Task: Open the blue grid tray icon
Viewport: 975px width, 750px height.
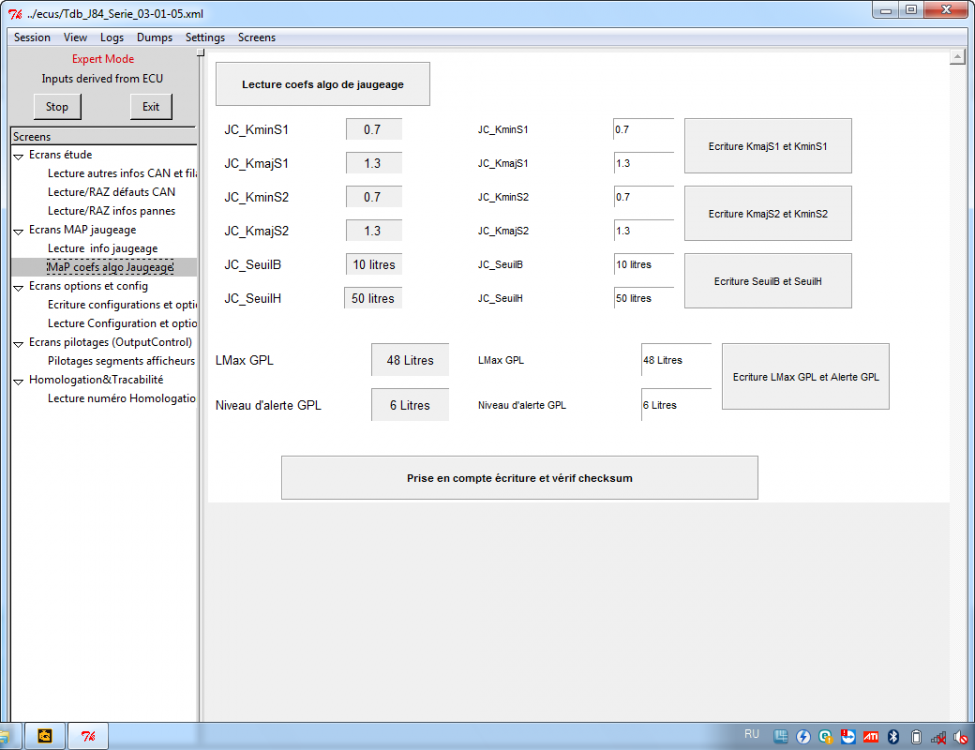Action: [x=781, y=737]
